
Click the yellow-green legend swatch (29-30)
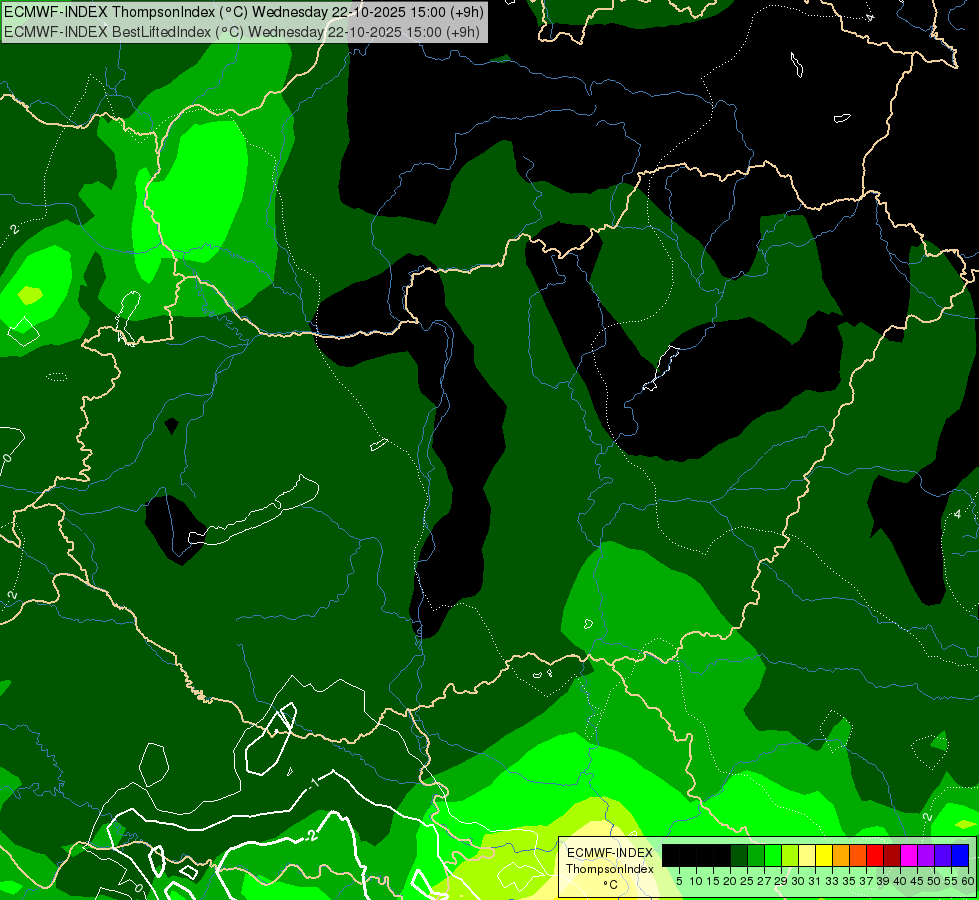tap(790, 855)
